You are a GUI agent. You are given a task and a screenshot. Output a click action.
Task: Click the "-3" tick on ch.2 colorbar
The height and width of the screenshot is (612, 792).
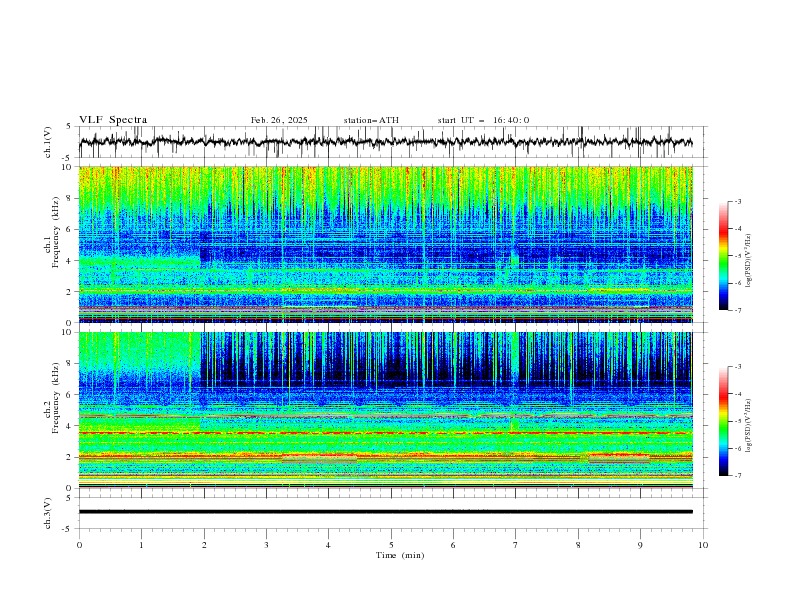click(737, 367)
